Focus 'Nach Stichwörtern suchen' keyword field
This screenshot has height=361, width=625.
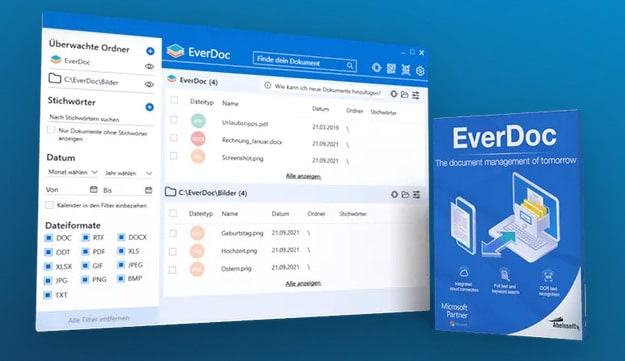pyautogui.click(x=100, y=118)
